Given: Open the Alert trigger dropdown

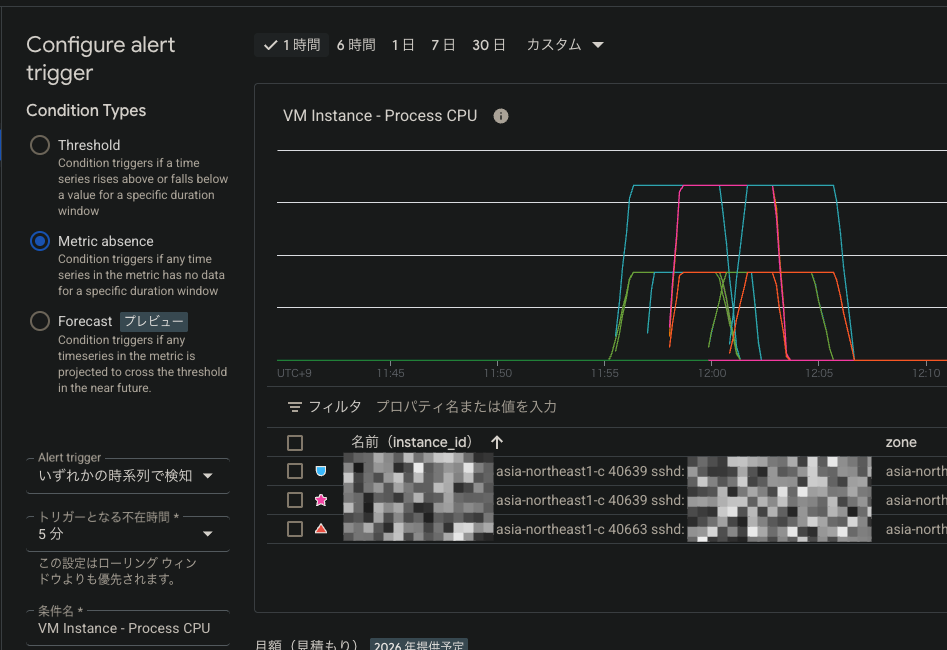Looking at the screenshot, I should (127, 476).
